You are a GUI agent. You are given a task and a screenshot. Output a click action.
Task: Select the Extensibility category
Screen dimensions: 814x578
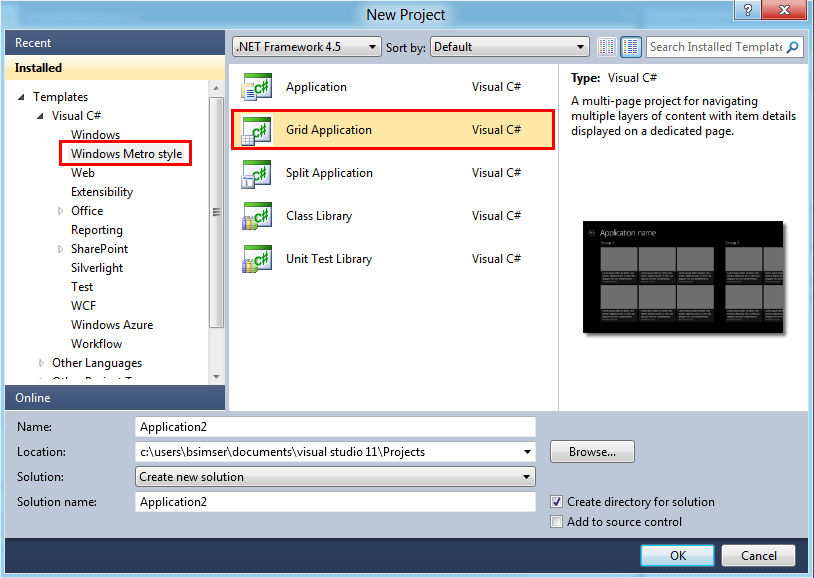pos(102,192)
